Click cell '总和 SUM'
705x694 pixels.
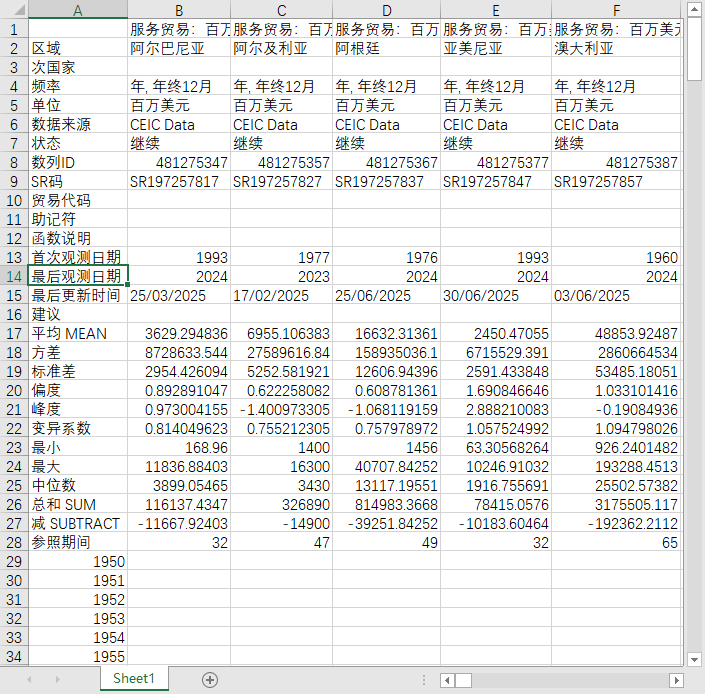coord(78,504)
